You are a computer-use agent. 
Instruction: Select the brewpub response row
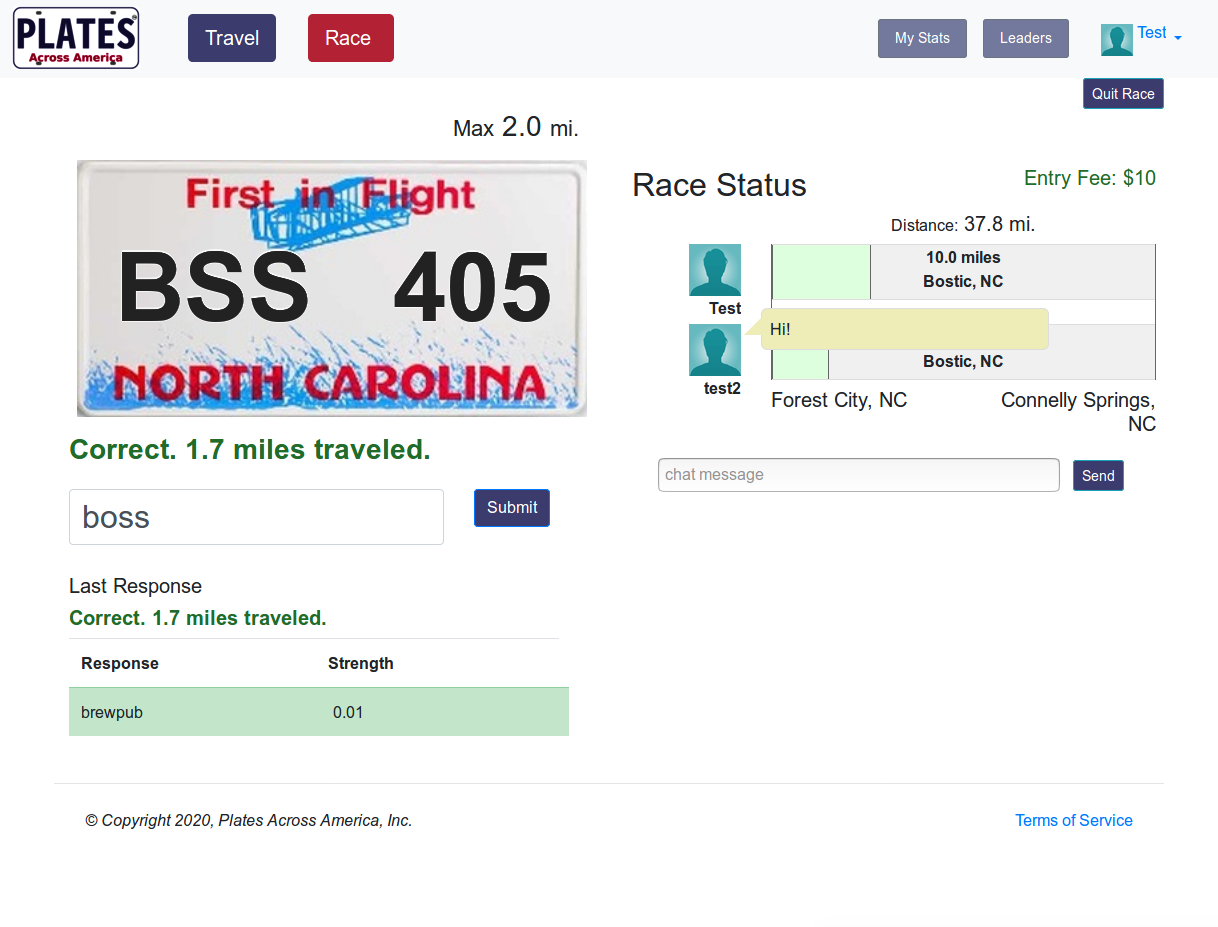pyautogui.click(x=318, y=712)
